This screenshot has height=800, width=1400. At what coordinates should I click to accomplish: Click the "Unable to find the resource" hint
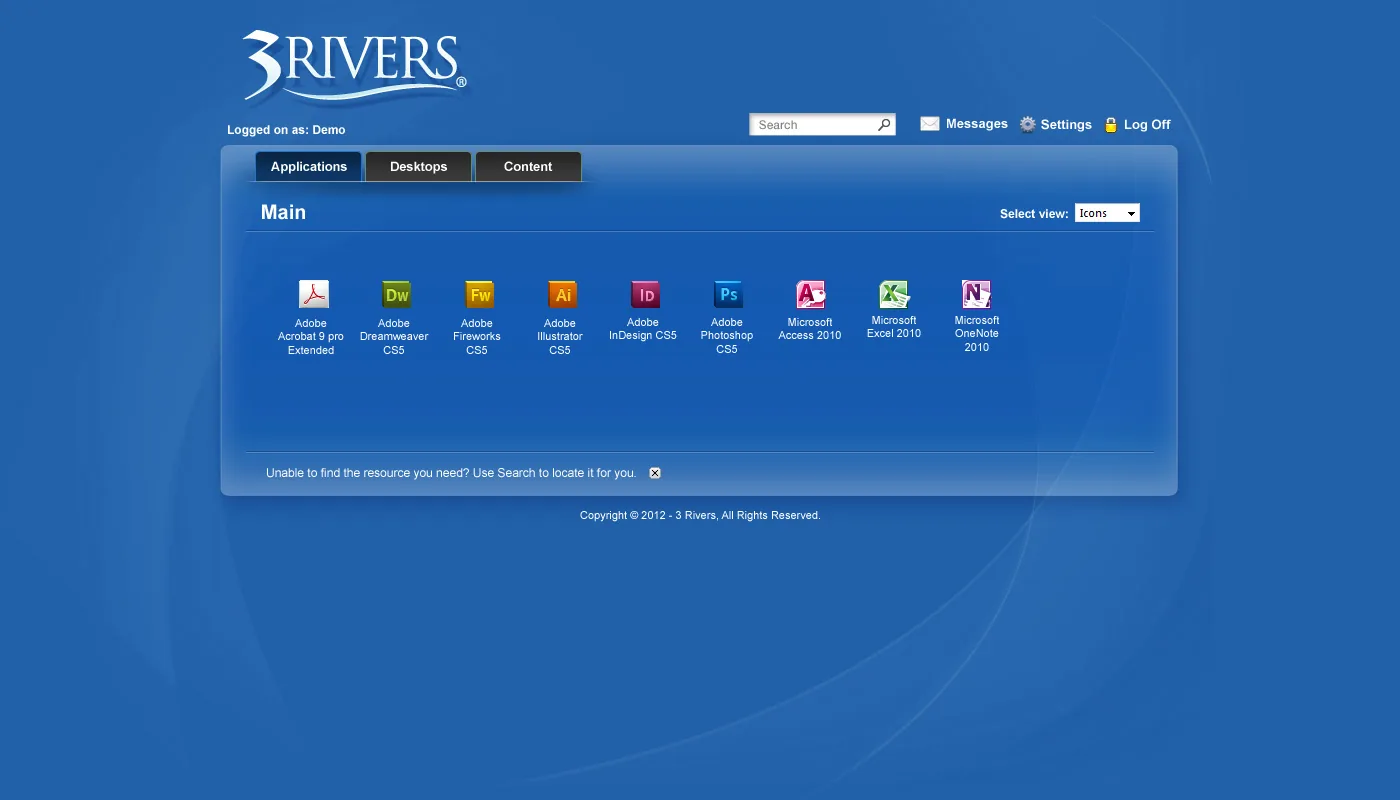[x=451, y=473]
